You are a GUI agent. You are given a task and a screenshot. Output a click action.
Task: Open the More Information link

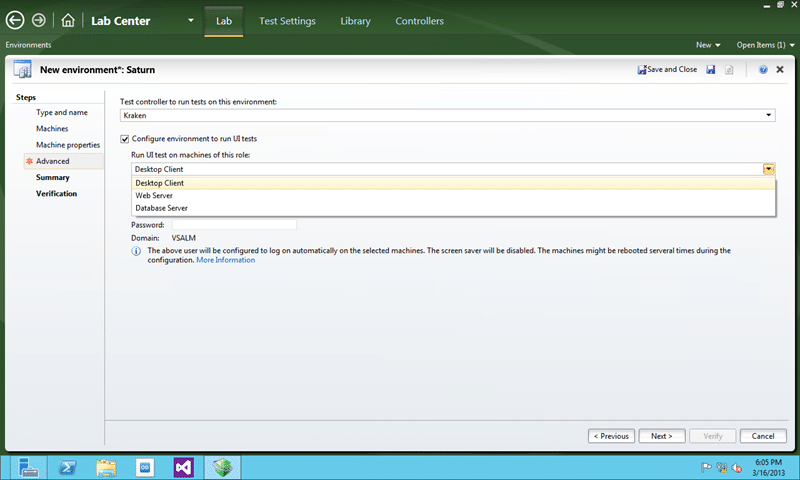226,260
